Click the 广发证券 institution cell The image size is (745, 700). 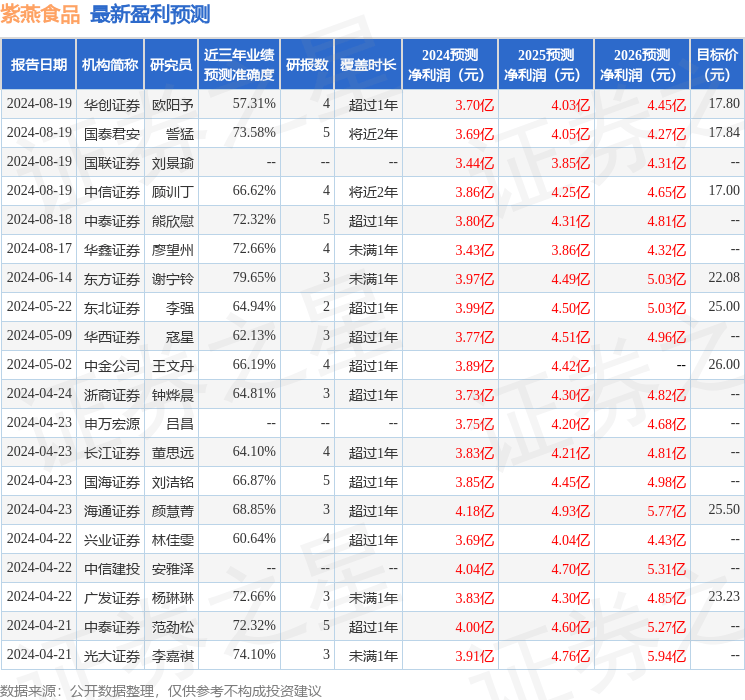[112, 598]
